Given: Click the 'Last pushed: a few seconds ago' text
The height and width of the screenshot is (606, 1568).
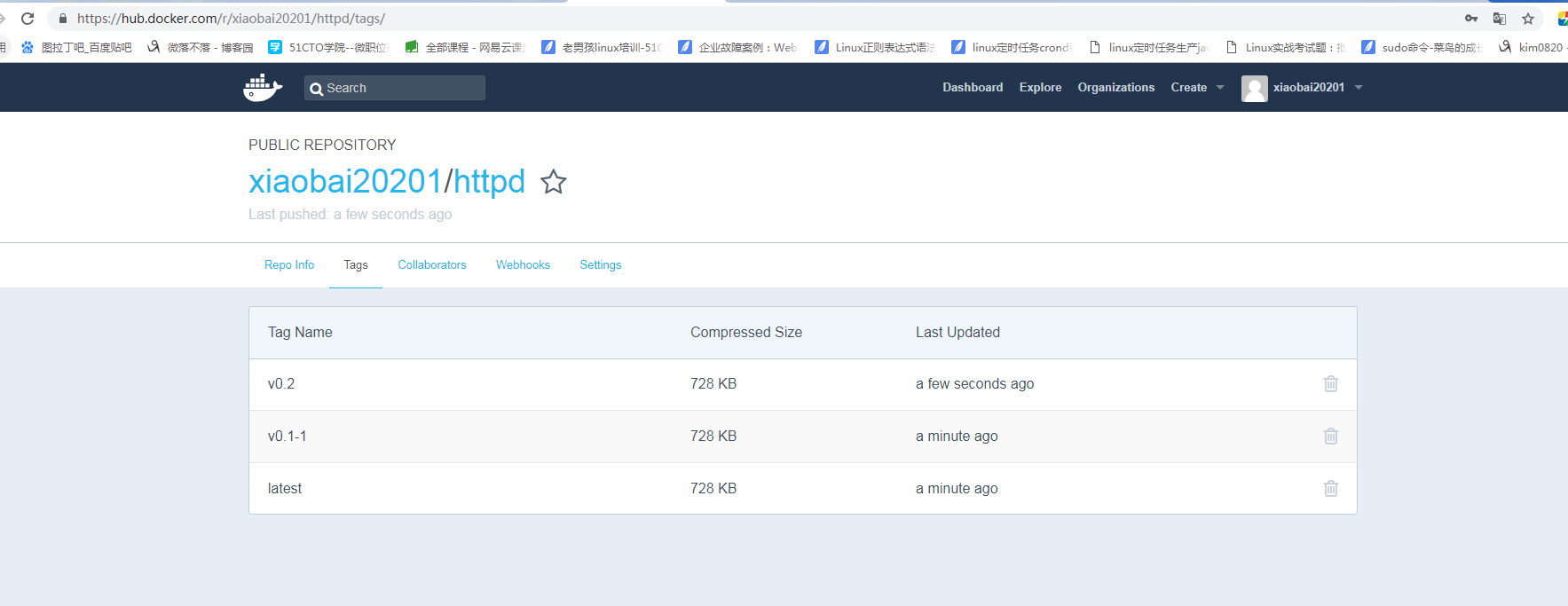Looking at the screenshot, I should pyautogui.click(x=351, y=215).
